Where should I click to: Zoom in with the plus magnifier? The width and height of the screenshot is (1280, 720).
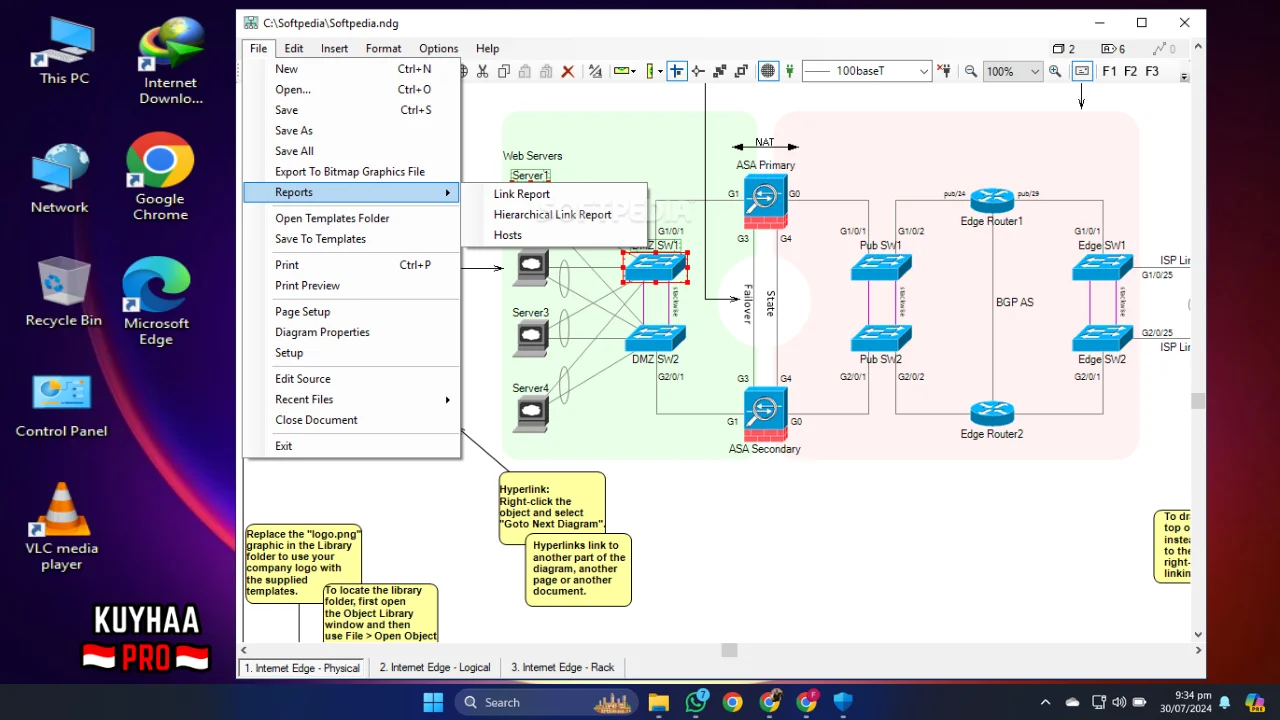point(1055,71)
